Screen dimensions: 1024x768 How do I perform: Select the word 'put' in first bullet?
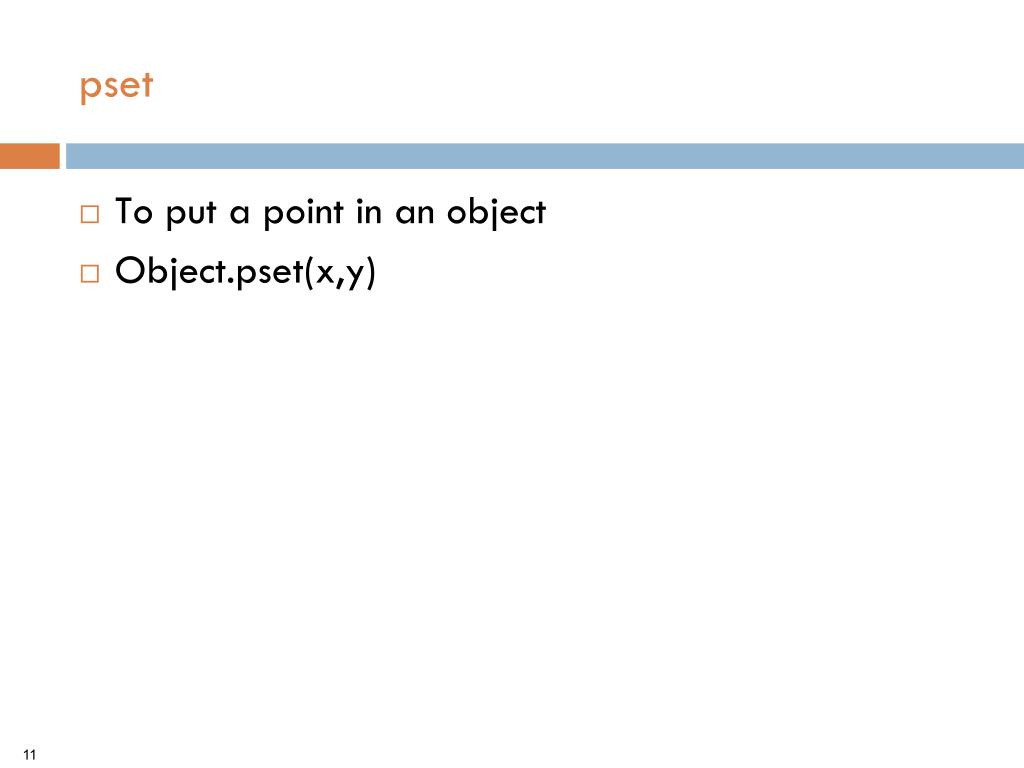click(x=191, y=214)
